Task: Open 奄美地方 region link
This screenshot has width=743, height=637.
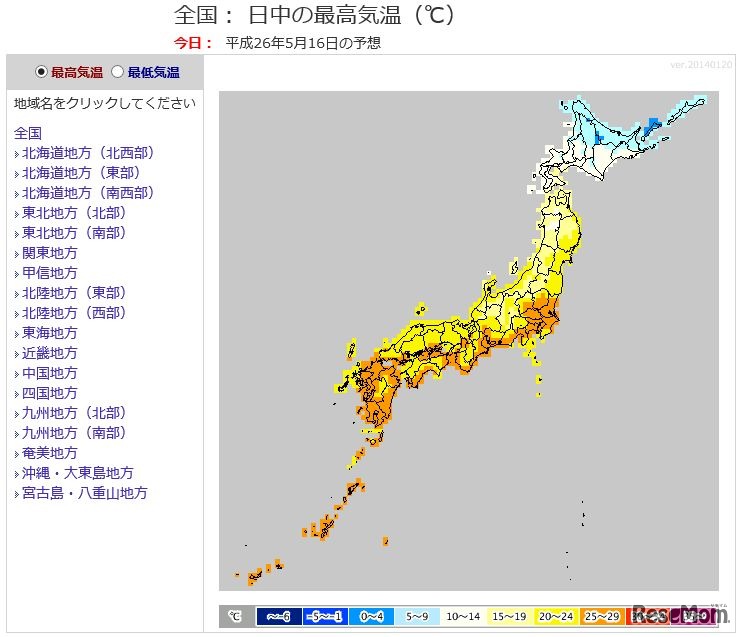Action: [x=50, y=453]
